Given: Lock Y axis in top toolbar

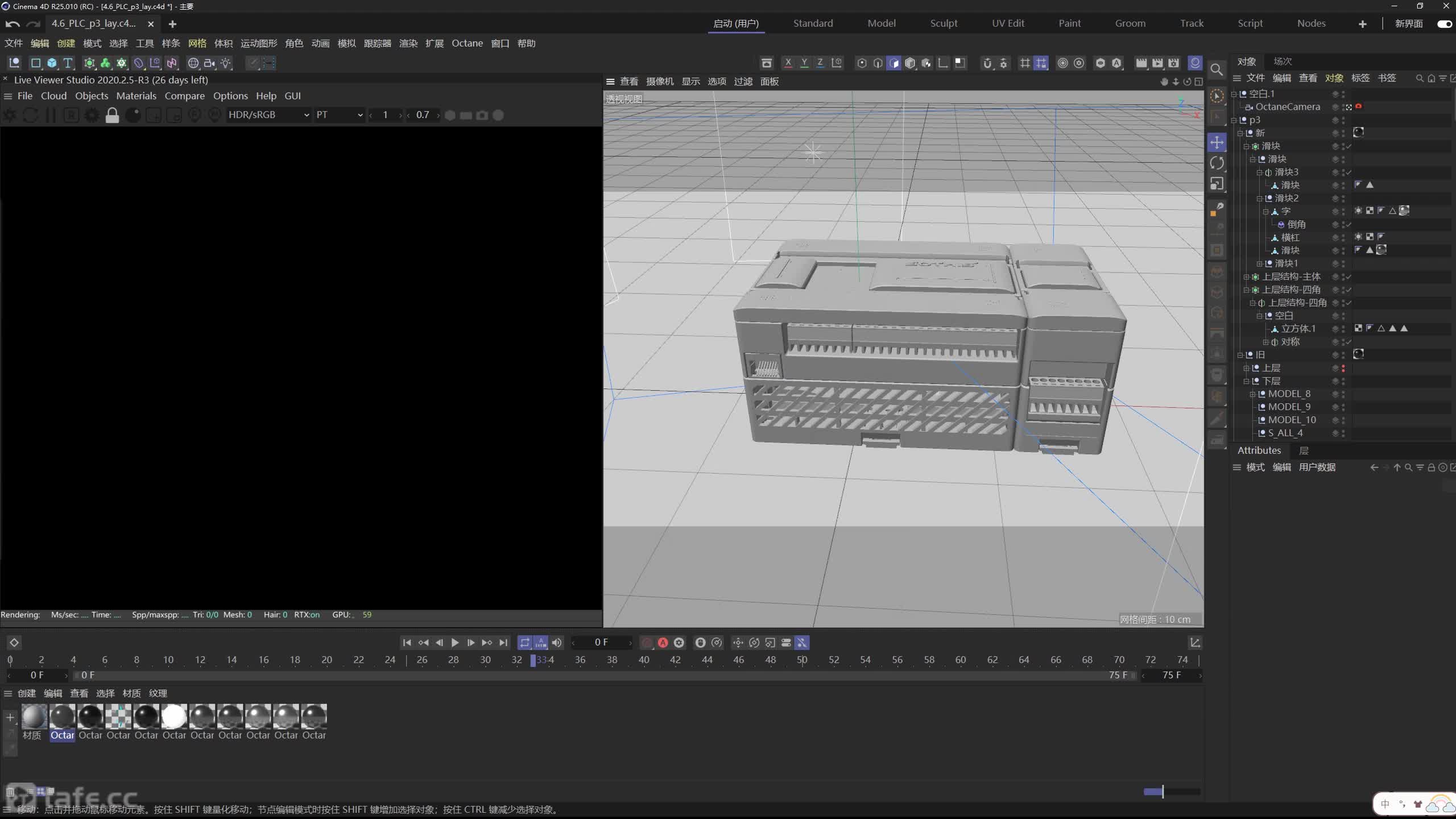Looking at the screenshot, I should [x=804, y=63].
